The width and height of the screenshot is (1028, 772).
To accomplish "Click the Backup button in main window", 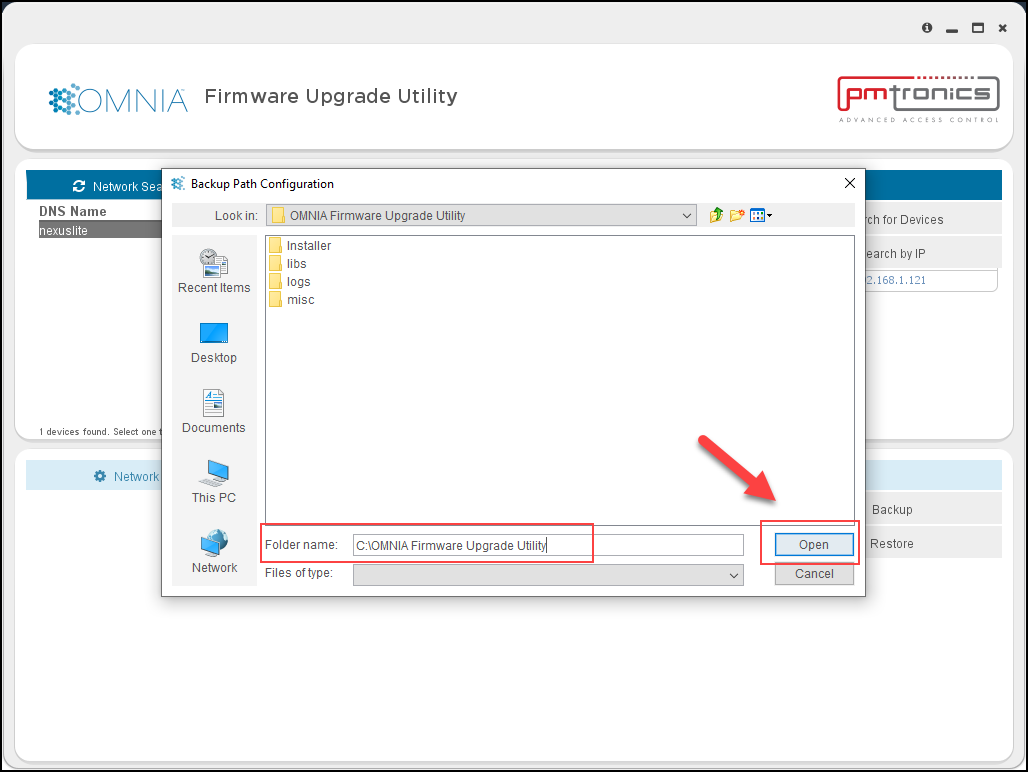I will tap(934, 509).
